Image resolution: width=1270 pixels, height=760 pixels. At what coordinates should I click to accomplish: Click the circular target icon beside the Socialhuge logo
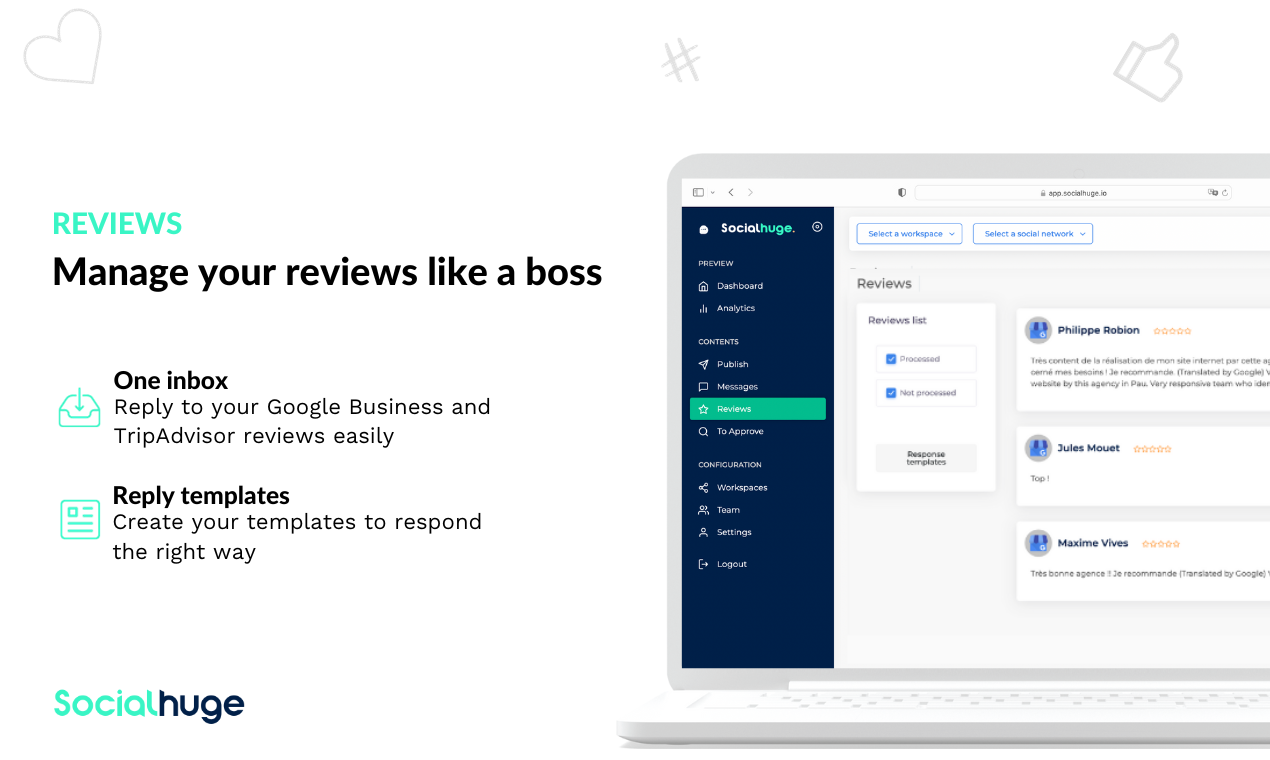[x=817, y=227]
